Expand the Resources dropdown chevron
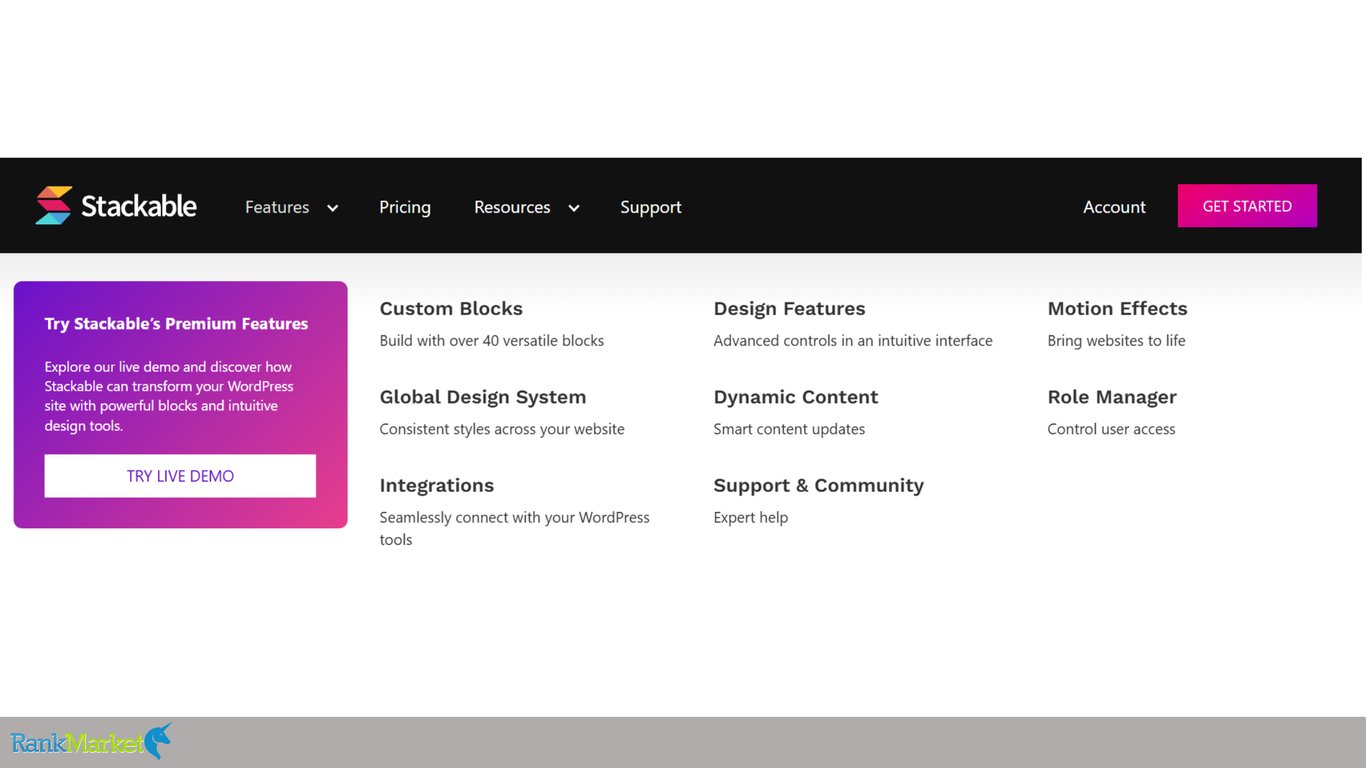The height and width of the screenshot is (768, 1366). (x=573, y=208)
